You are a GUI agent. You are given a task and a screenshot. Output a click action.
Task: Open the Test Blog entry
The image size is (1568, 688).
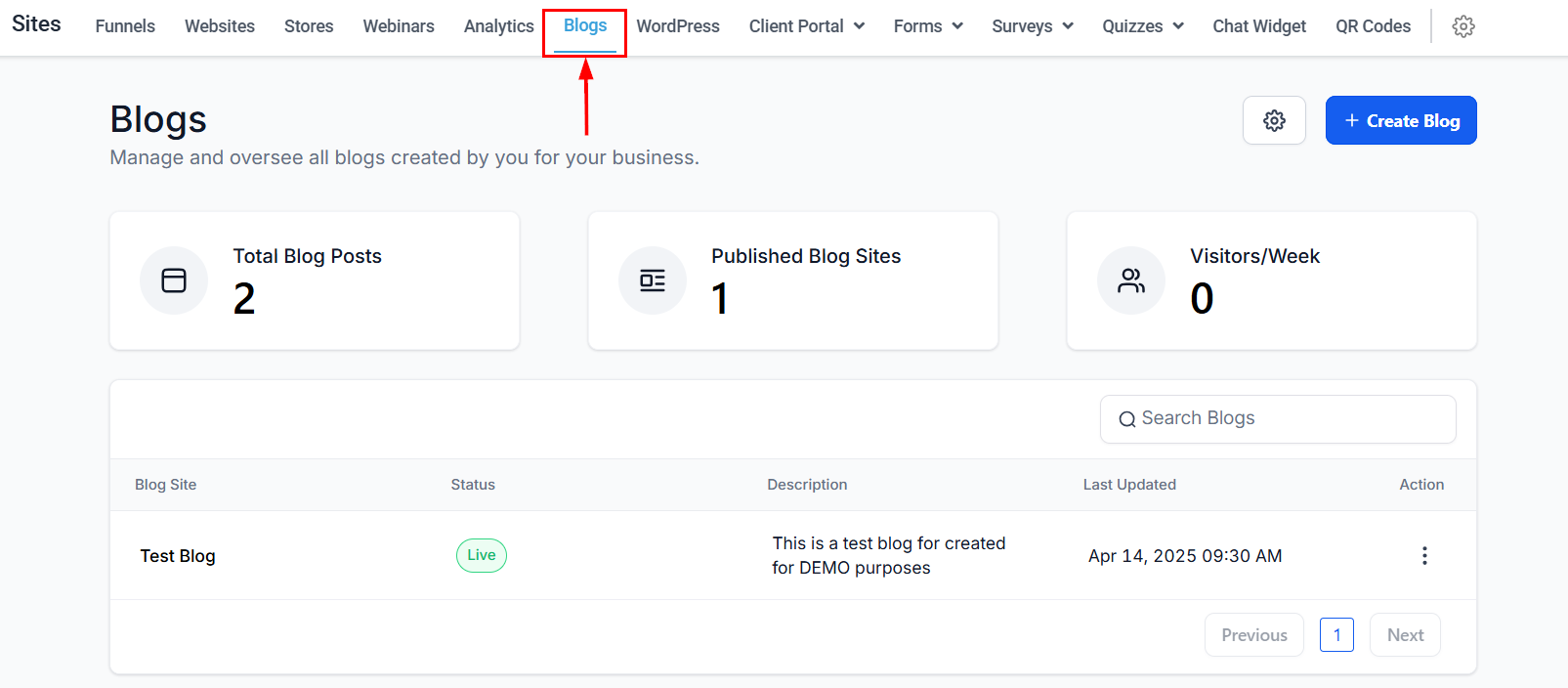tap(178, 556)
